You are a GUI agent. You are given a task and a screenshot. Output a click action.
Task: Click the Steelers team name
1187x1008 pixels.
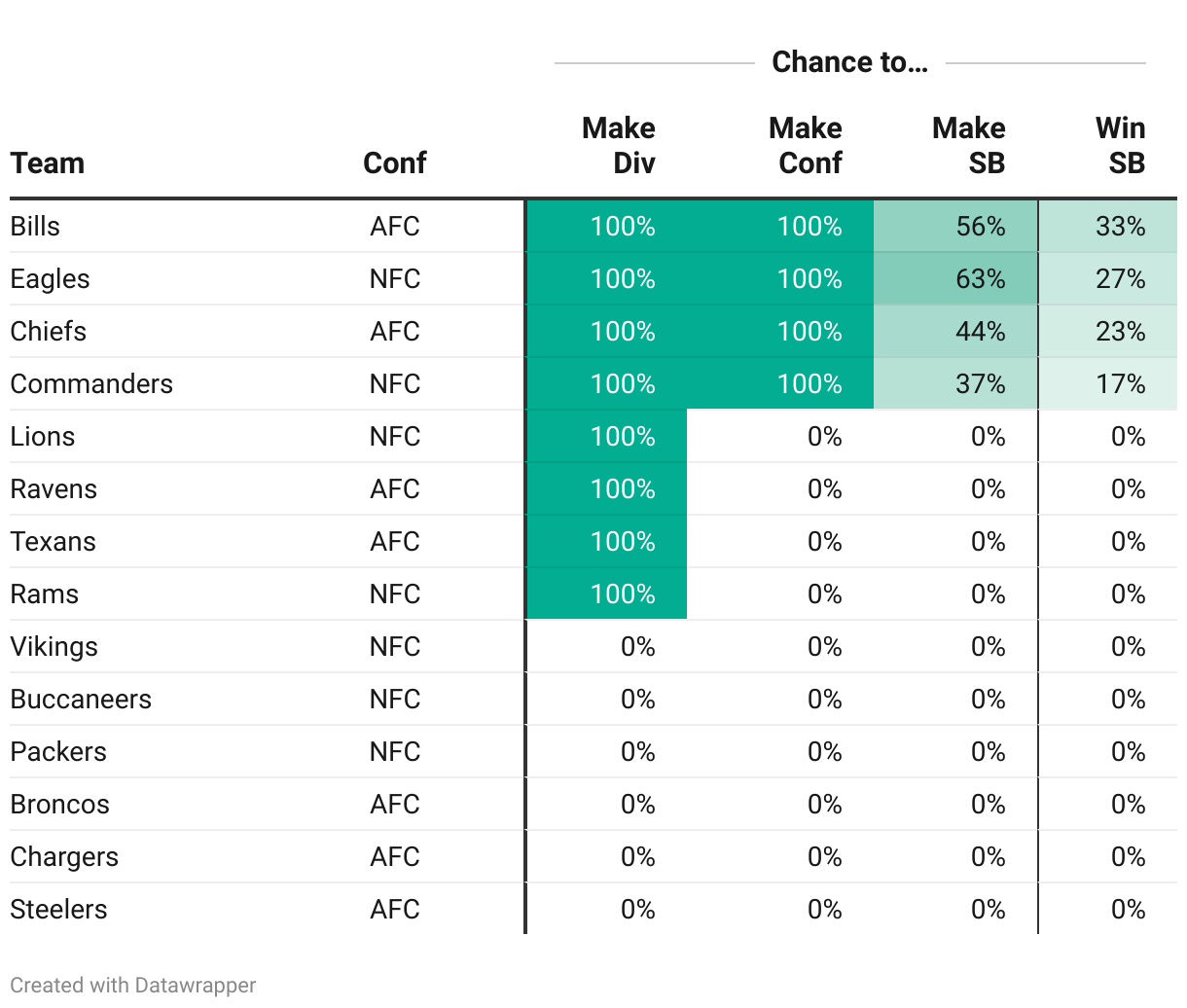(x=58, y=910)
